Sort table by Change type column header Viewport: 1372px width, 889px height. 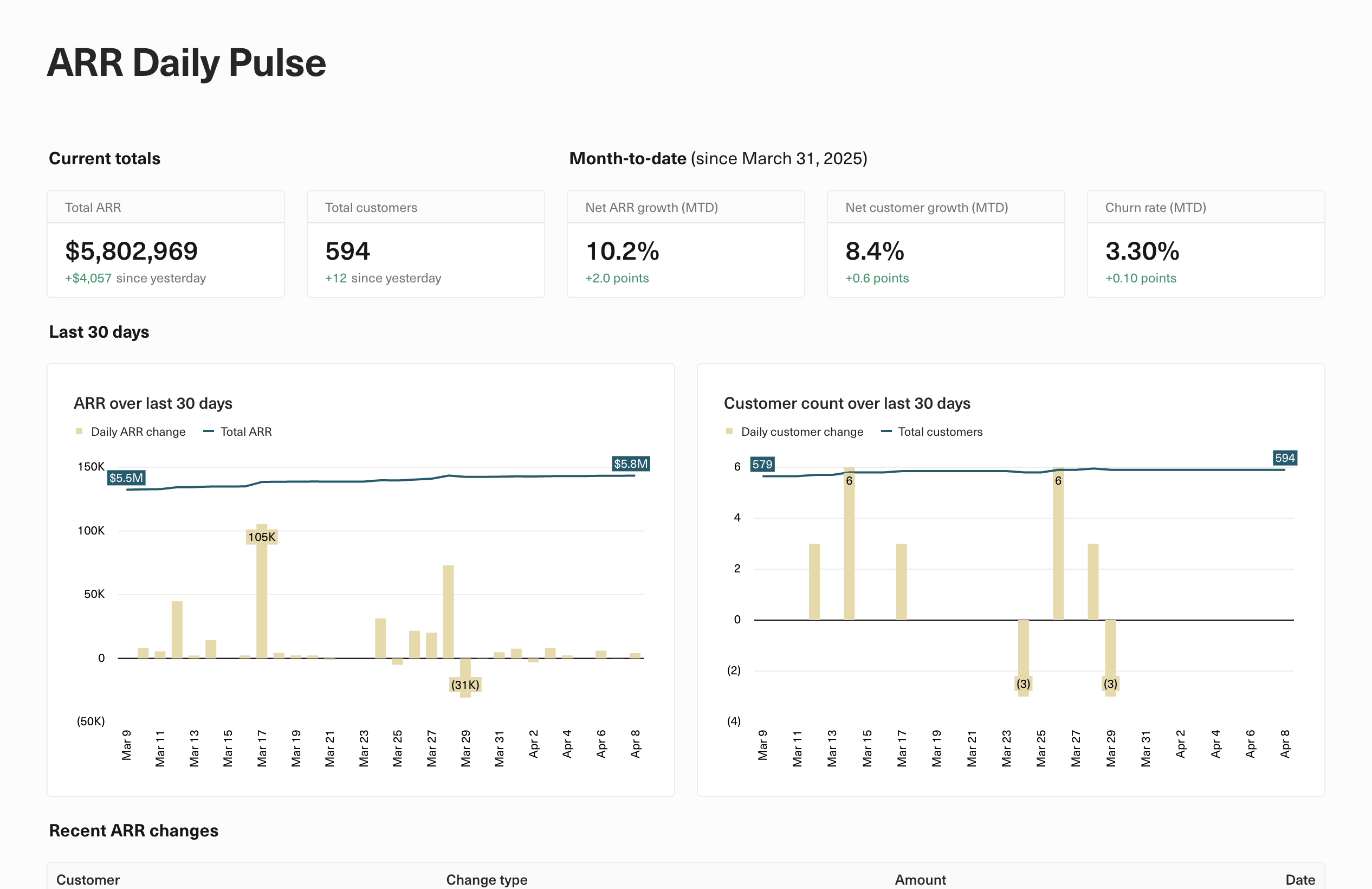[486, 879]
